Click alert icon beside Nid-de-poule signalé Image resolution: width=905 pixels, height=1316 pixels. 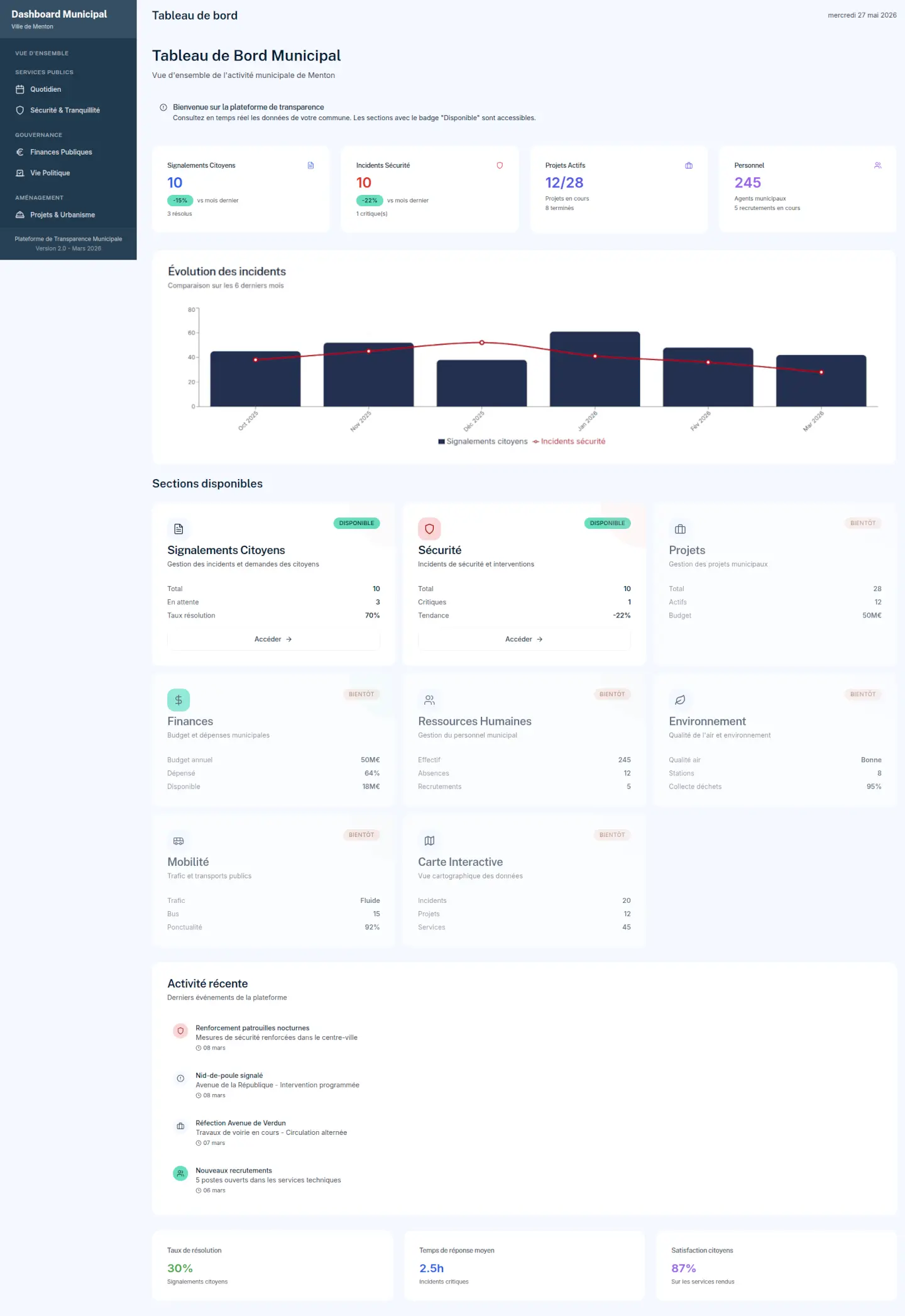(180, 1078)
